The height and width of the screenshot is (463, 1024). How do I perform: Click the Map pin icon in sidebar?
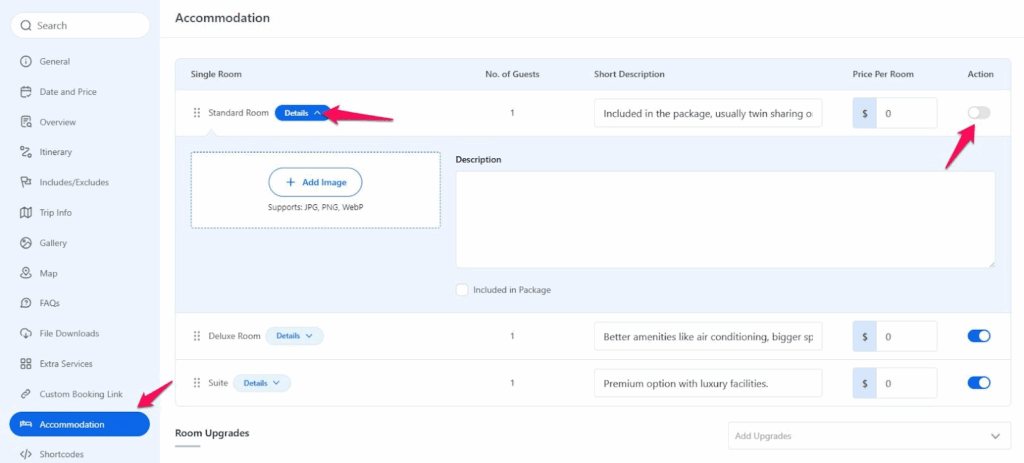pyautogui.click(x=27, y=273)
